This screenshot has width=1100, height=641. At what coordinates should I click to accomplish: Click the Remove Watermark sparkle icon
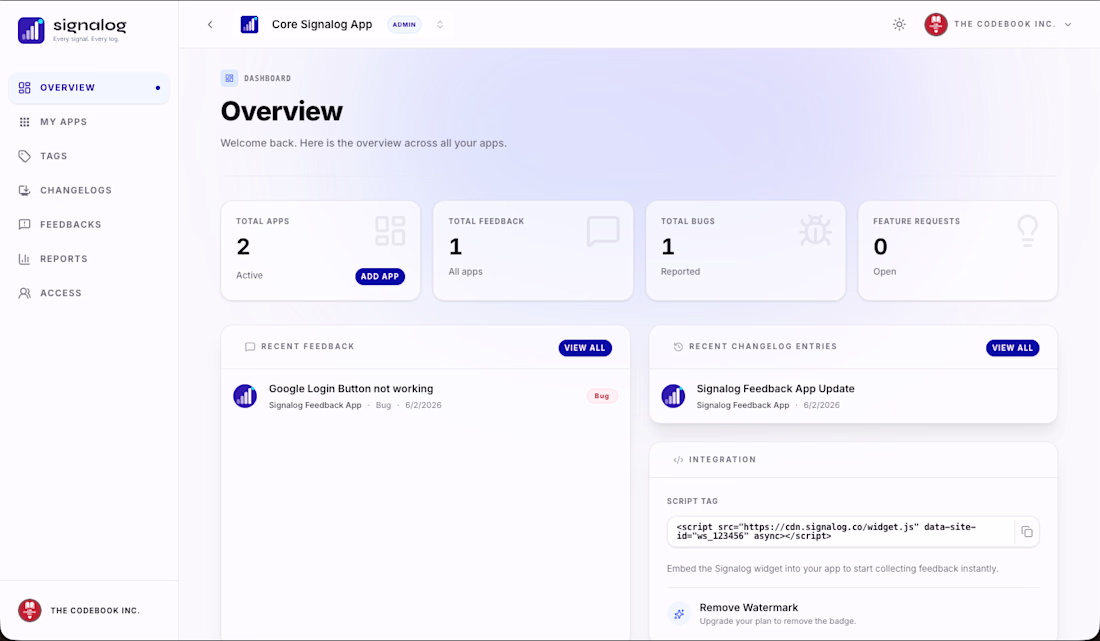click(x=678, y=614)
